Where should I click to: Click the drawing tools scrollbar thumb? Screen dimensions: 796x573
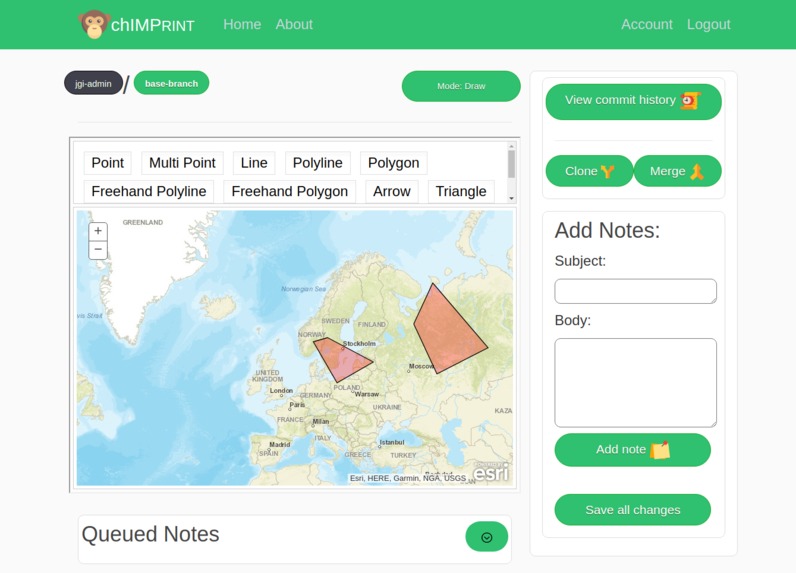[511, 164]
